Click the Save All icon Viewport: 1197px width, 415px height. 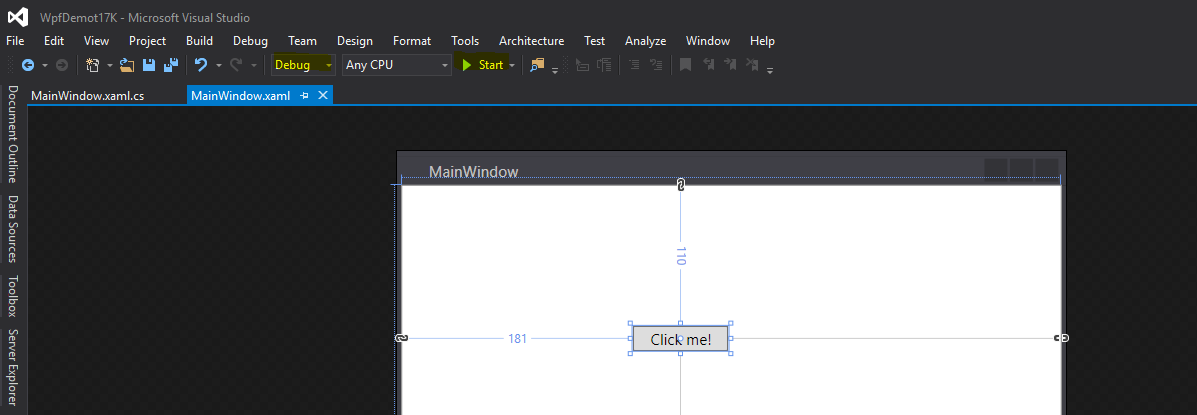tap(170, 65)
